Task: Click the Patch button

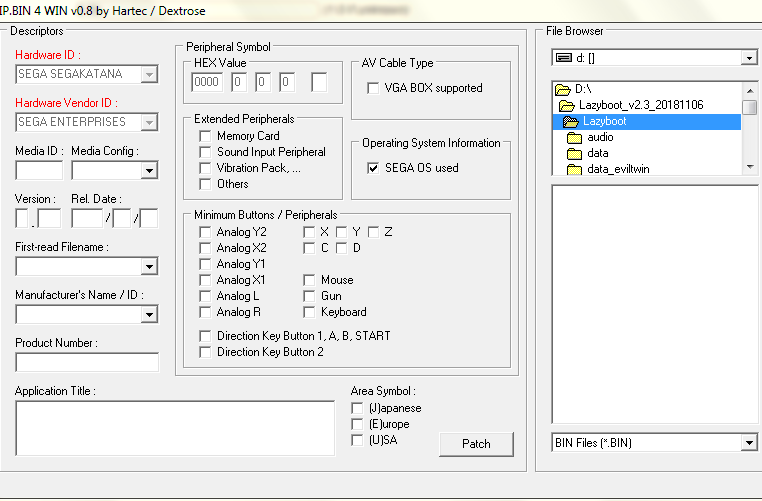Action: [476, 444]
